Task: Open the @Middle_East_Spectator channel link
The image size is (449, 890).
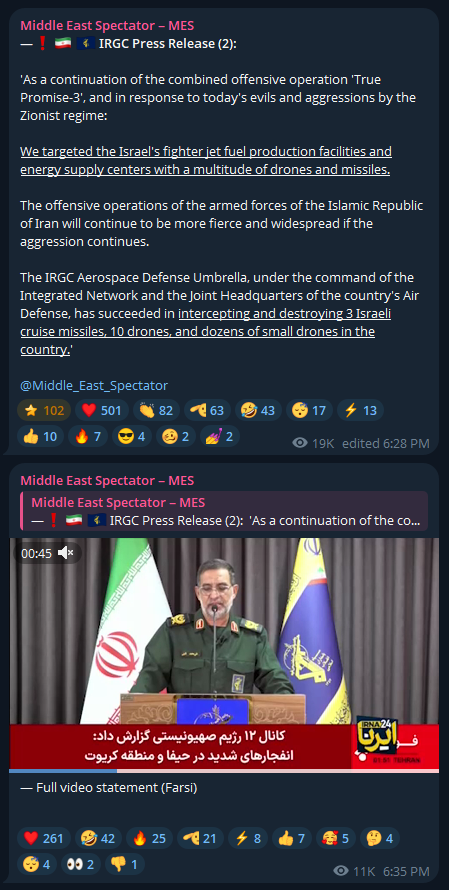Action: pyautogui.click(x=94, y=385)
